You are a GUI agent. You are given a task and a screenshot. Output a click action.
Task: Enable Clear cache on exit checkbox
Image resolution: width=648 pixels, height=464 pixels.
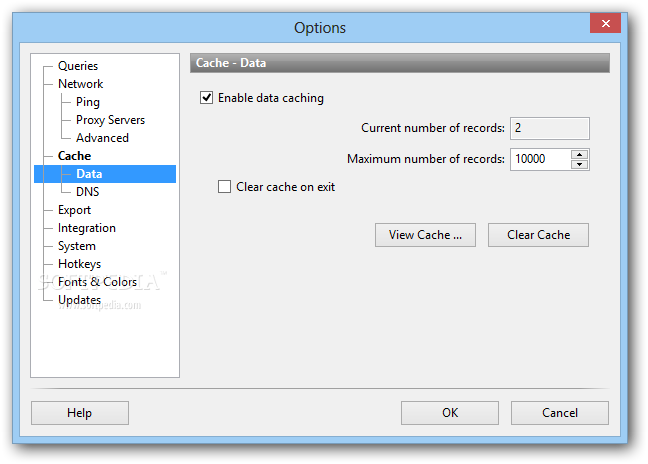225,187
